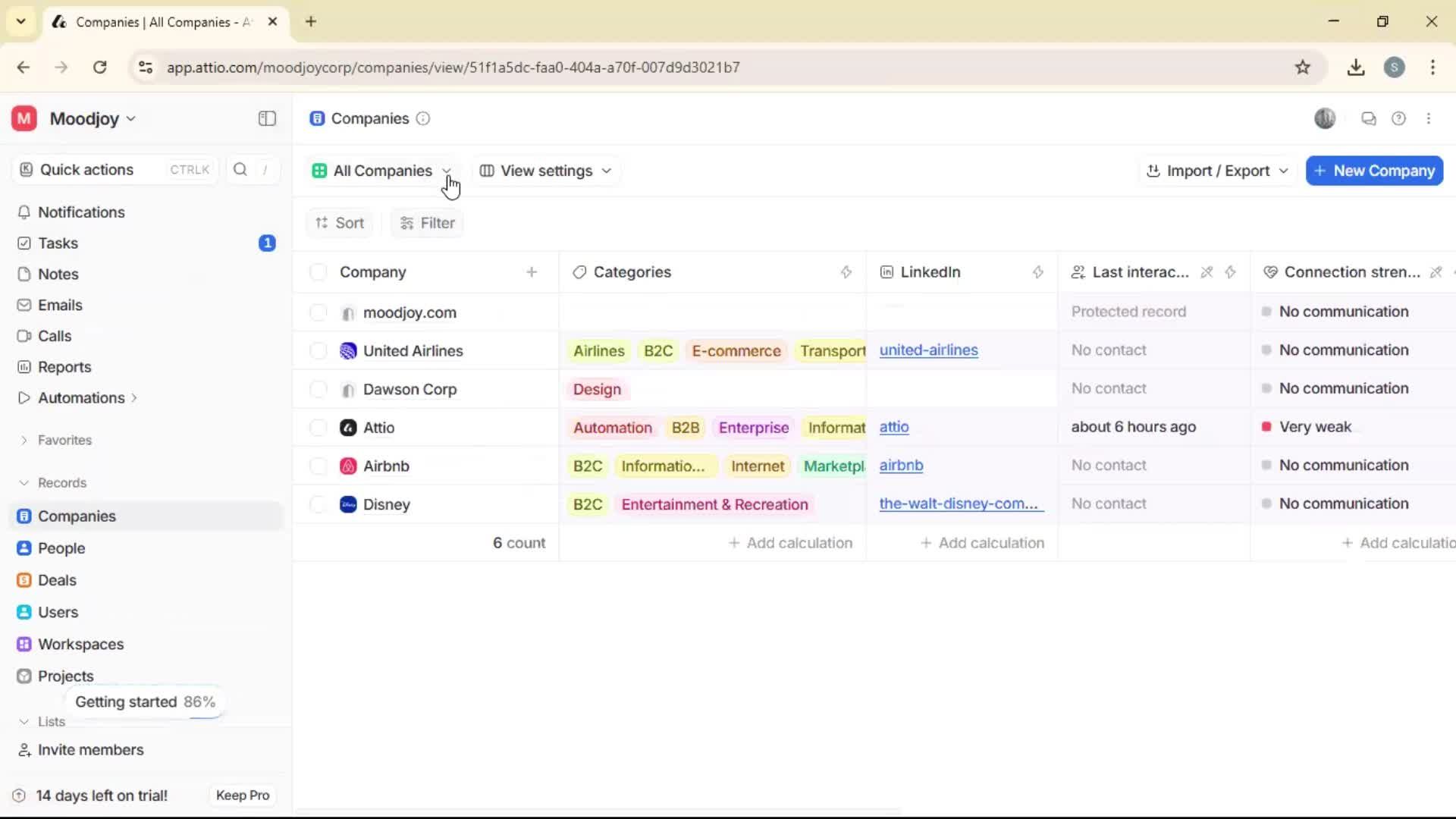The image size is (1456, 819).
Task: Open the chat feedback icon in top bar
Action: [x=1368, y=119]
